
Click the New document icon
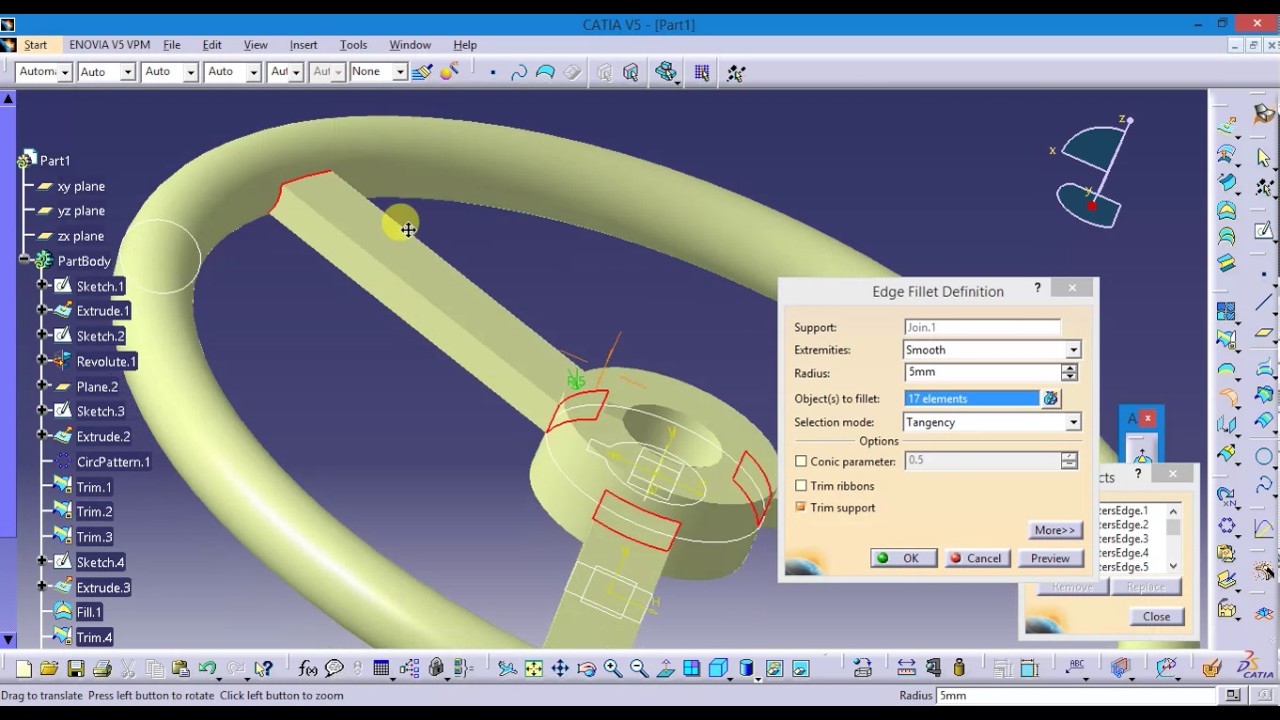click(x=23, y=669)
